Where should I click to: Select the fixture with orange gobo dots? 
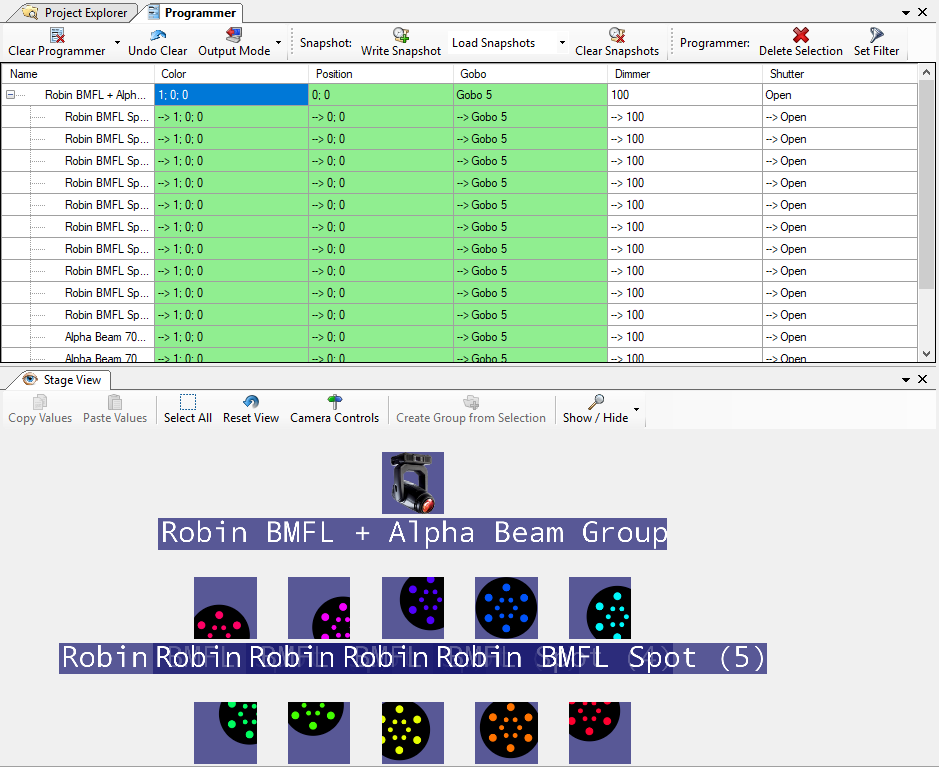[x=507, y=733]
